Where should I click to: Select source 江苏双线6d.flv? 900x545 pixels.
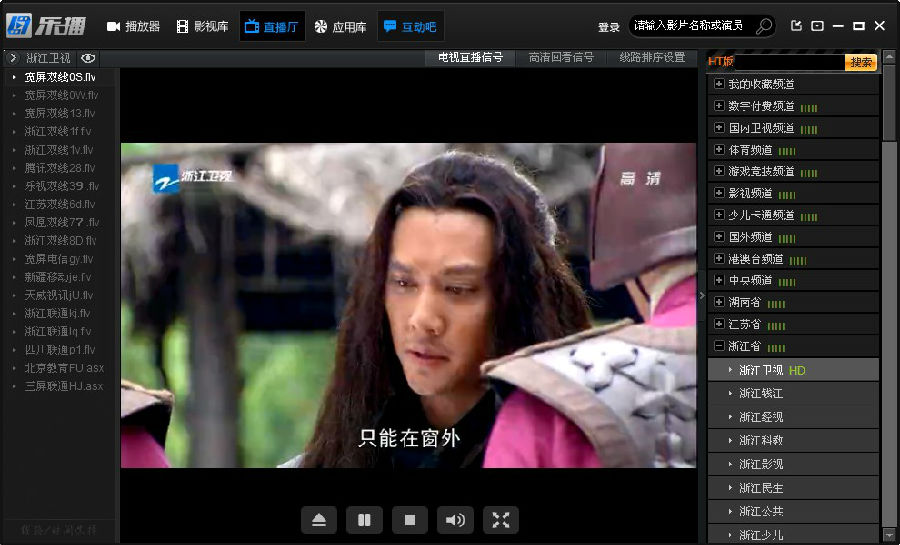click(61, 204)
